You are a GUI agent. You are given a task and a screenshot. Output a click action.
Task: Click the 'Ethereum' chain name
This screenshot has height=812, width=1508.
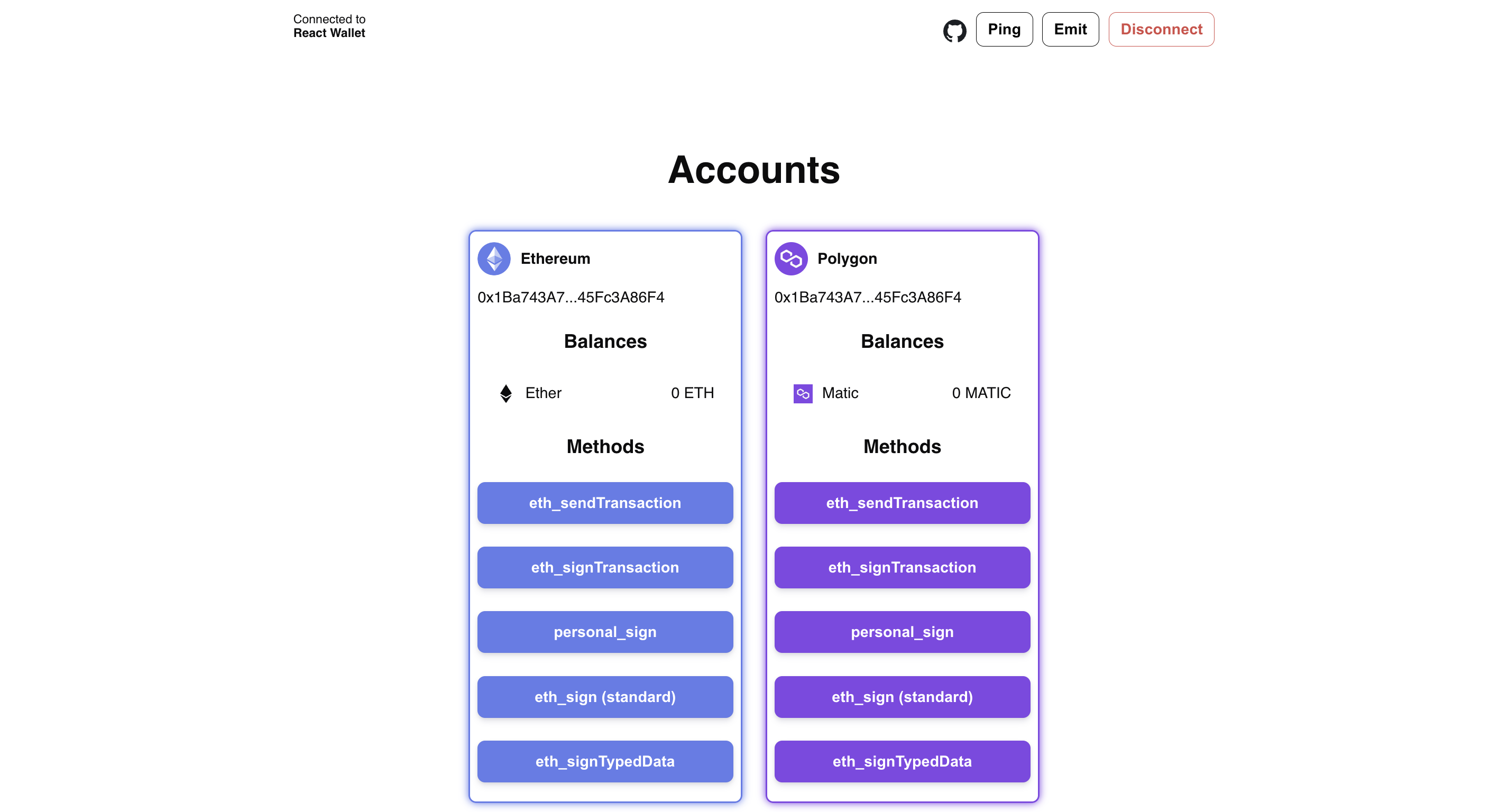(556, 259)
